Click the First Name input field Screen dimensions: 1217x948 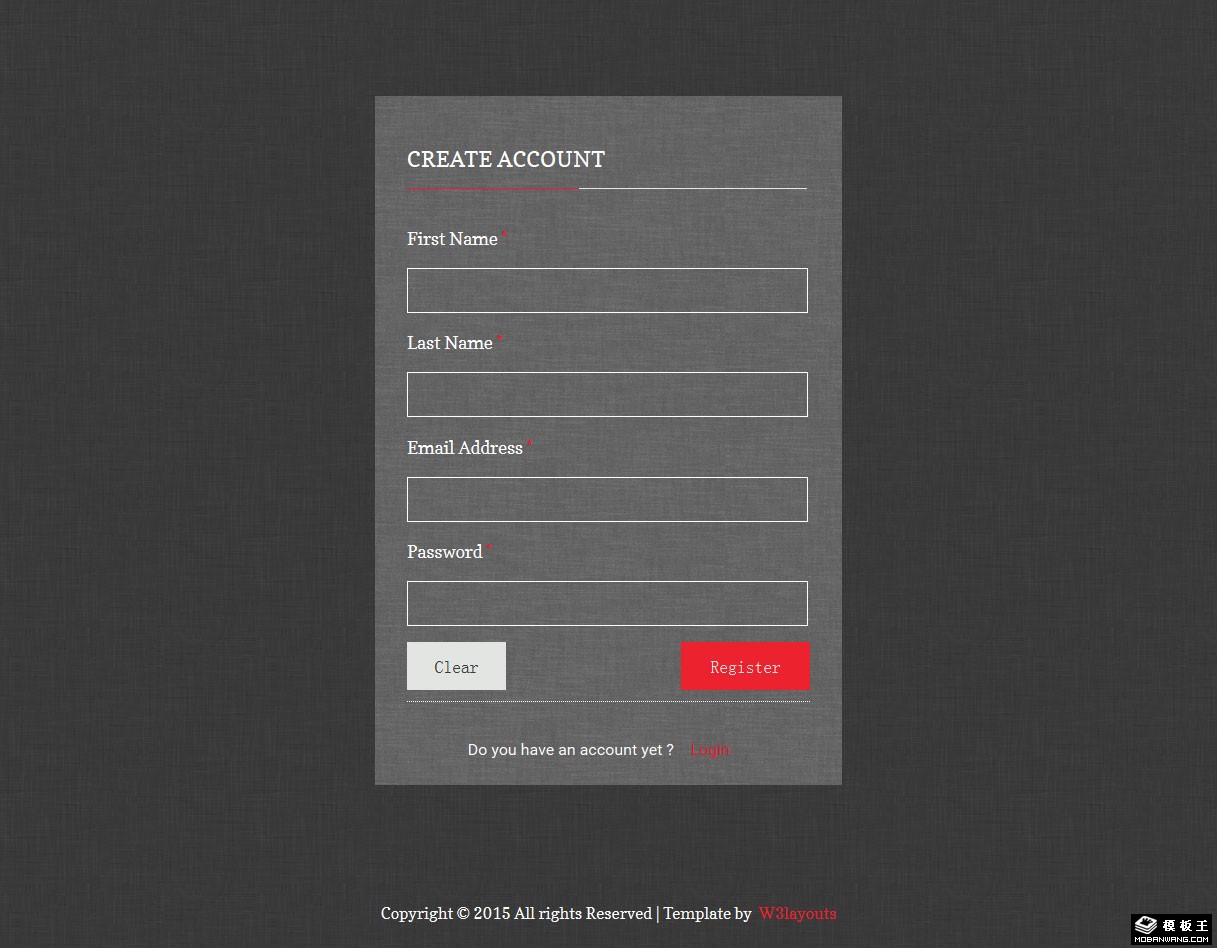(607, 290)
